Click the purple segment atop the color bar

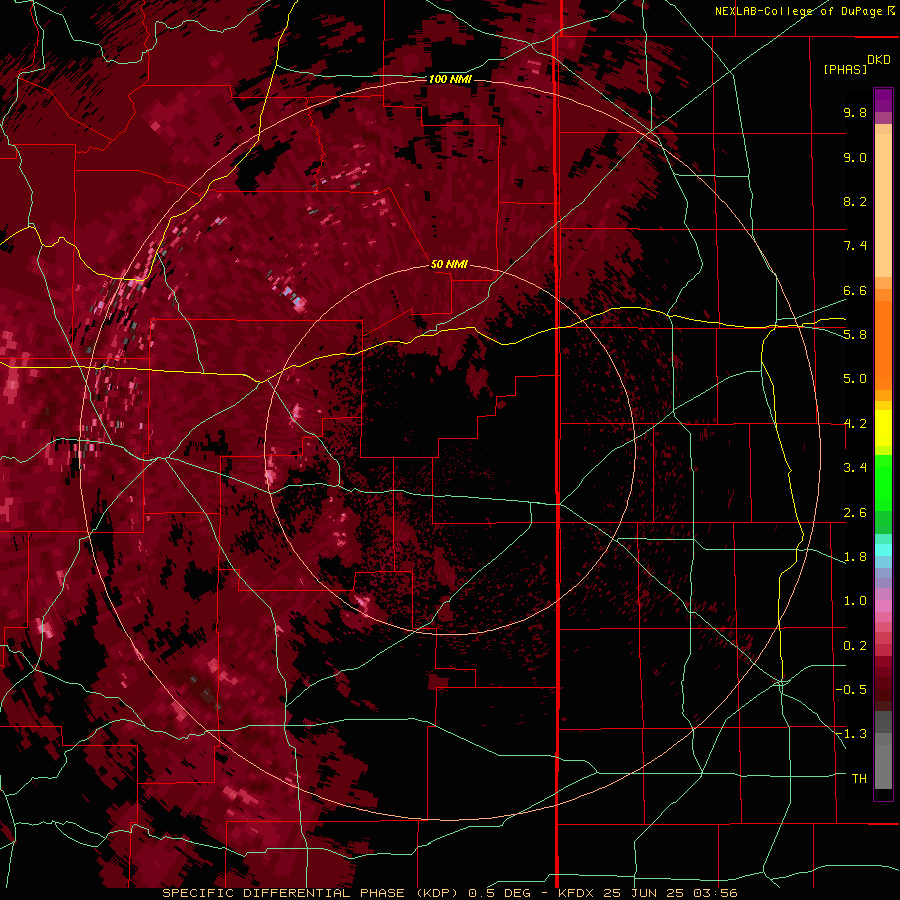click(x=883, y=100)
